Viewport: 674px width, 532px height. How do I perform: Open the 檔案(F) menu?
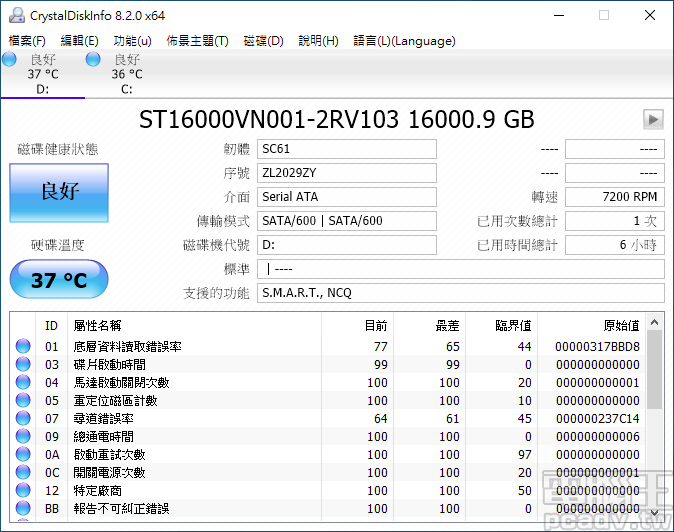click(x=27, y=41)
